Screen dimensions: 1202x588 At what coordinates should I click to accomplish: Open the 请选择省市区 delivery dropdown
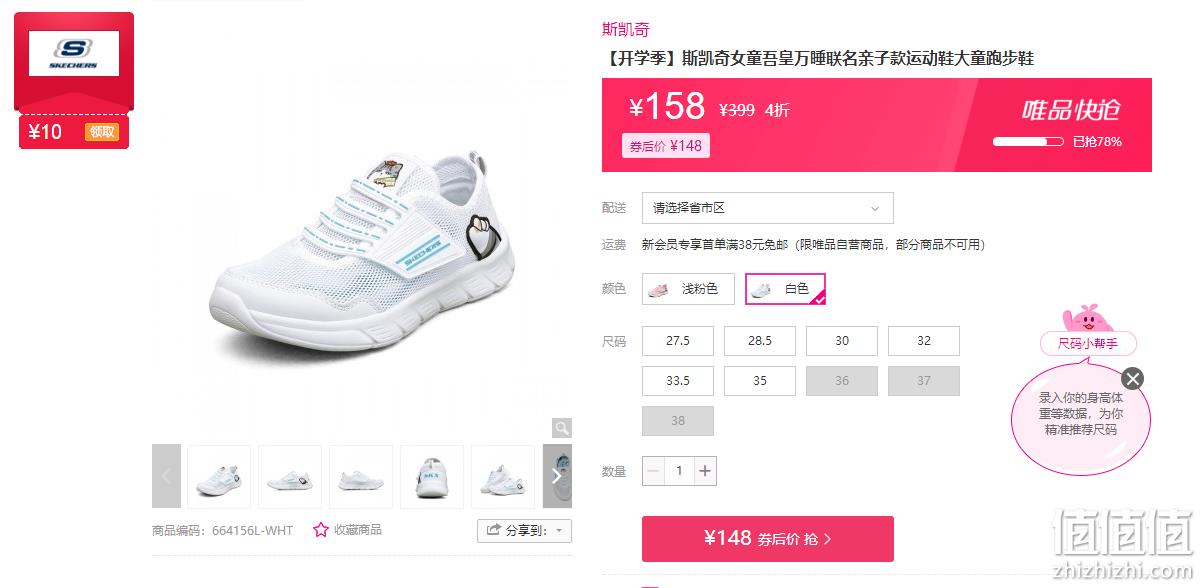pos(768,208)
